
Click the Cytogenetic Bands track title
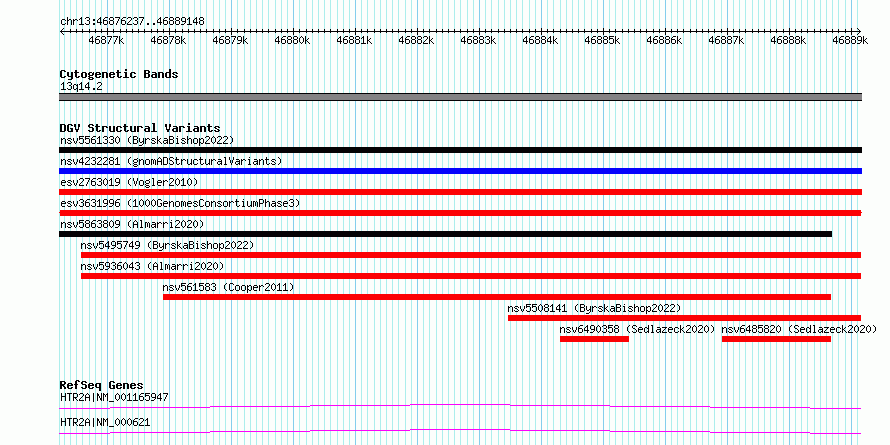(119, 74)
